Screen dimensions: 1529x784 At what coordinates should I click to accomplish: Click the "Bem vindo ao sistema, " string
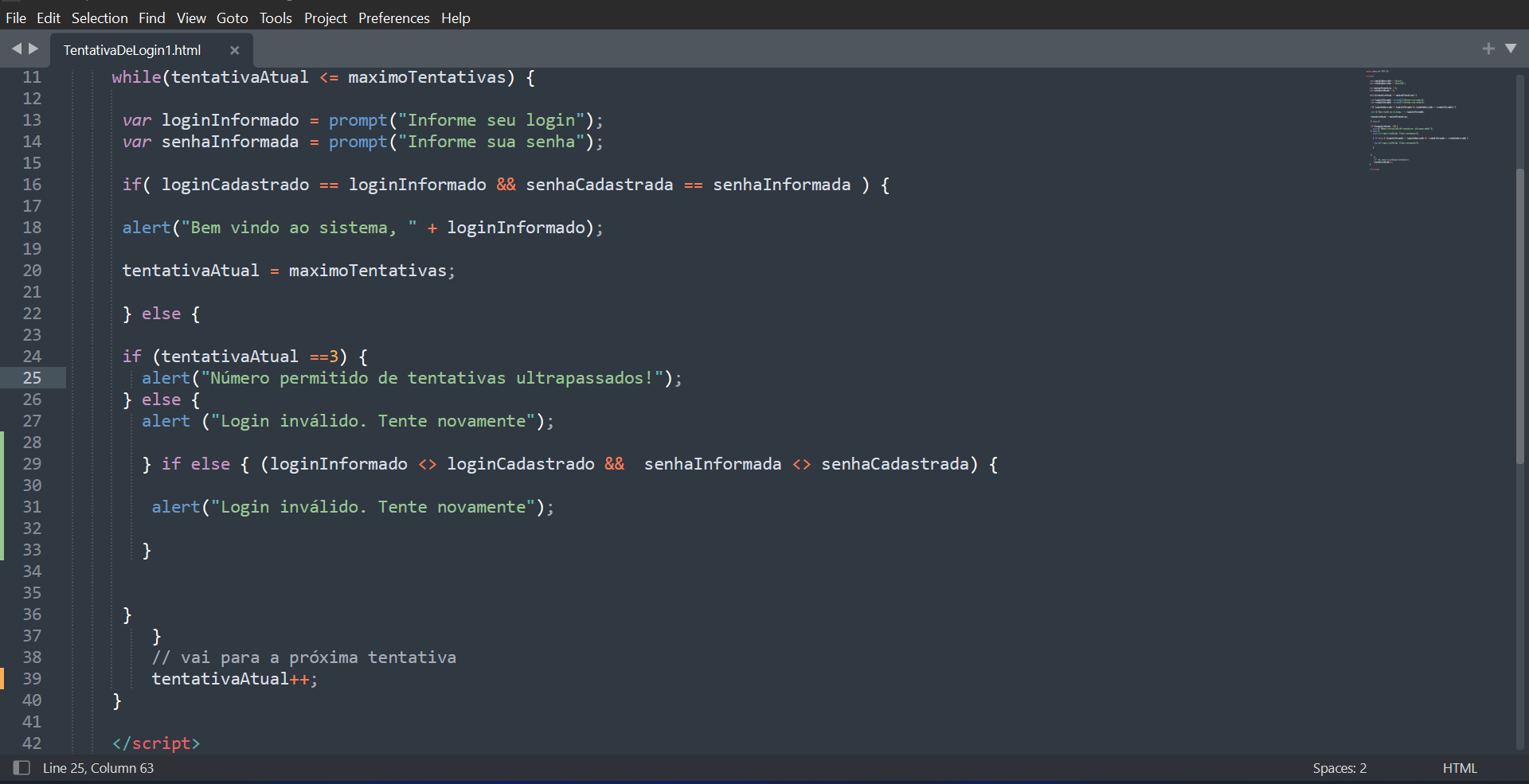[x=299, y=228]
